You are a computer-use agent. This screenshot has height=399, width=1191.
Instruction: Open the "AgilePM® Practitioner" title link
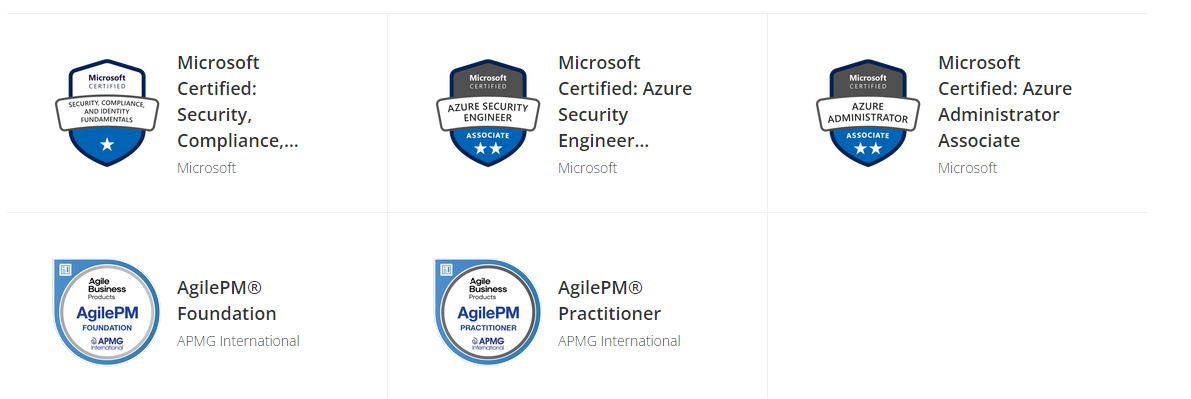[609, 300]
